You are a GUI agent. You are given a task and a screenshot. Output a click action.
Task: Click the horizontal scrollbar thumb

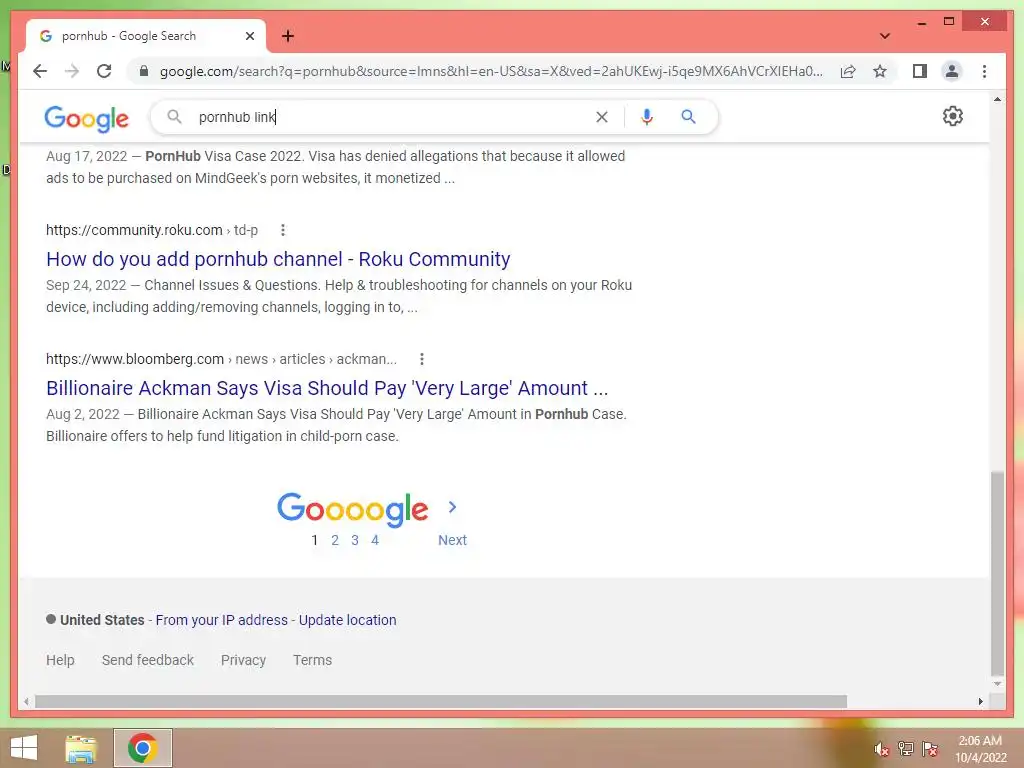tap(441, 701)
